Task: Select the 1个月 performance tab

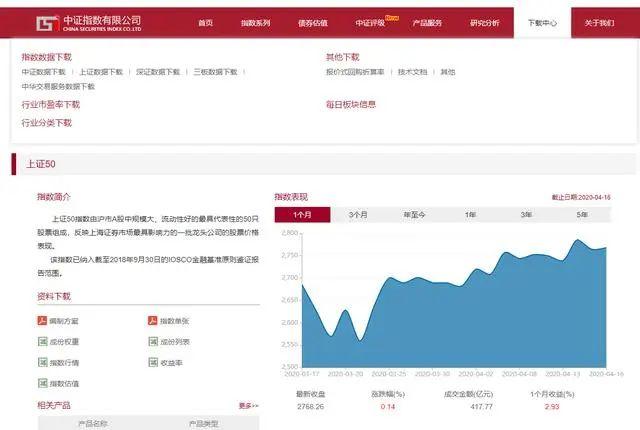Action: [302, 215]
